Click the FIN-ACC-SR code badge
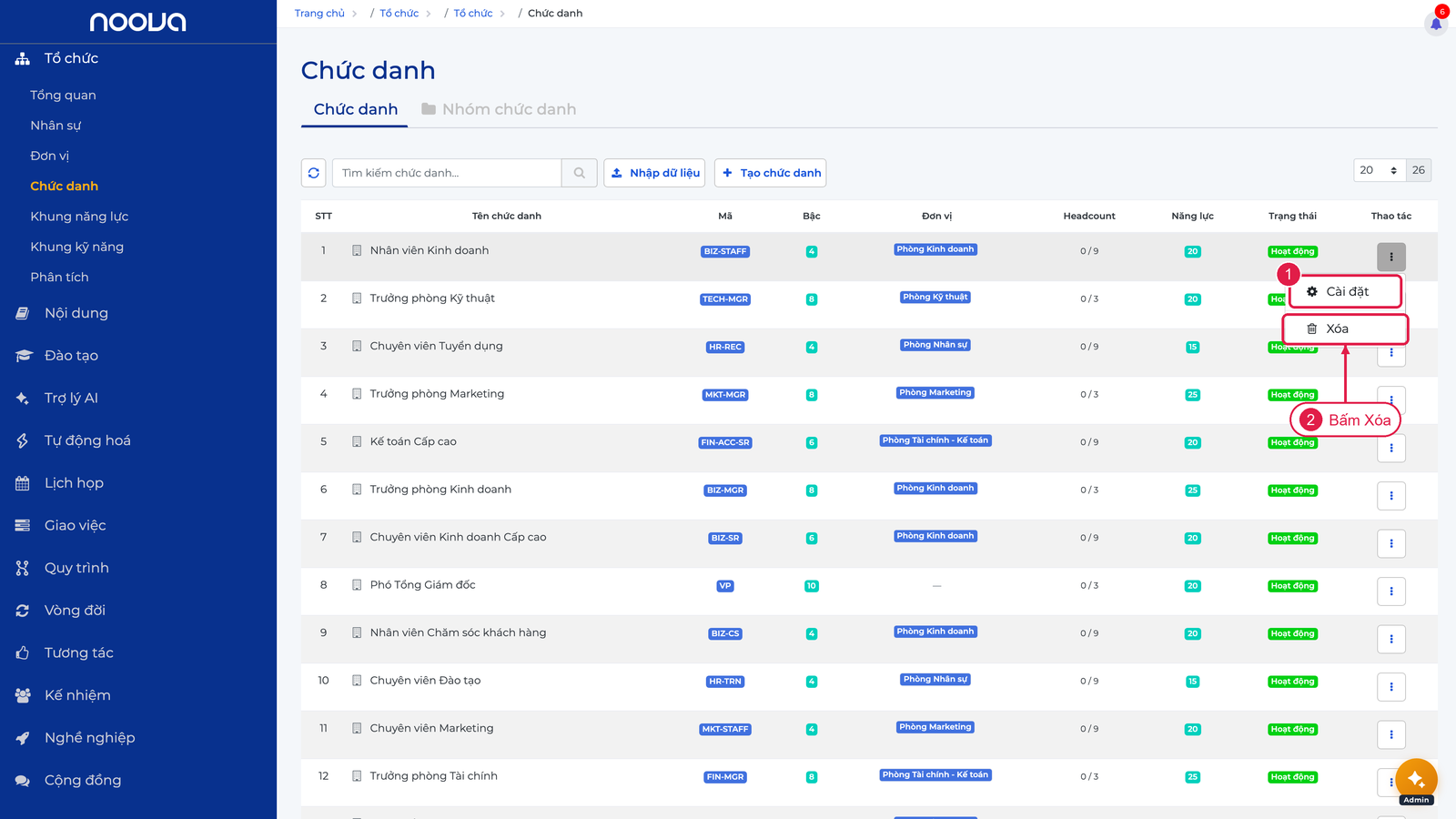Image resolution: width=1456 pixels, height=819 pixels. coord(725,442)
